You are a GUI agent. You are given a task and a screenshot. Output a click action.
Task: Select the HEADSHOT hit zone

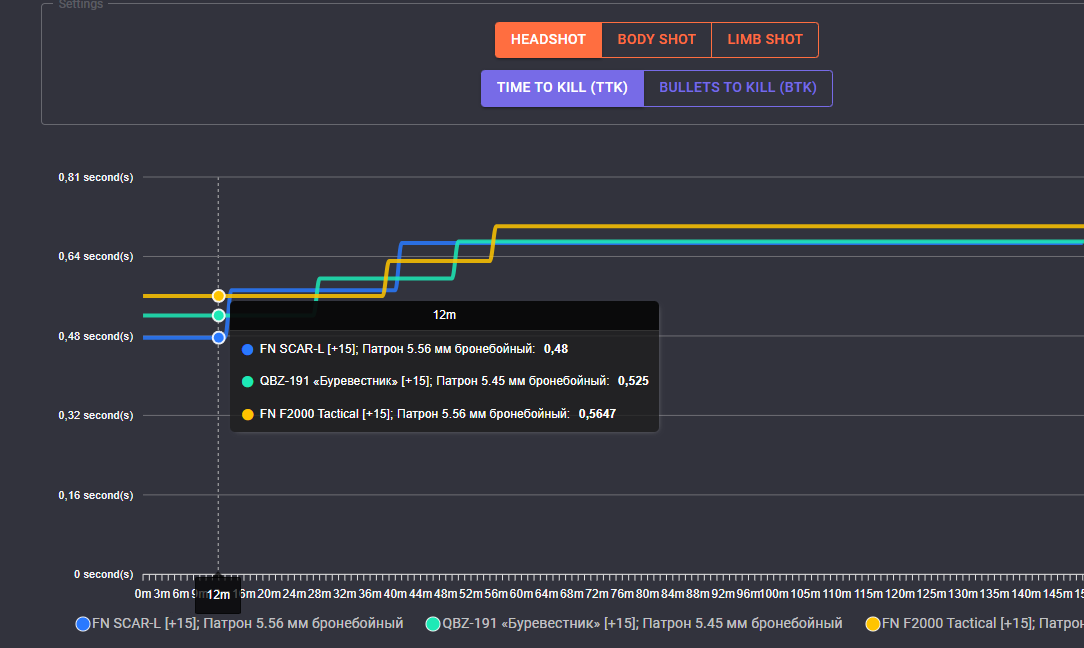coord(548,39)
